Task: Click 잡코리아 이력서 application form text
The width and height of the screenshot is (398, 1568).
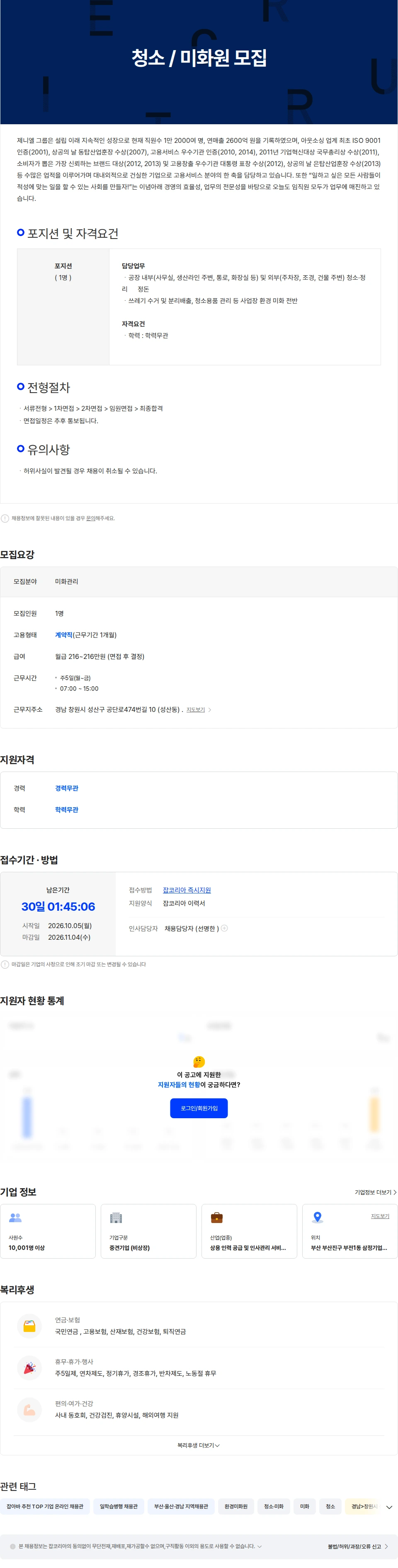Action: point(184,903)
